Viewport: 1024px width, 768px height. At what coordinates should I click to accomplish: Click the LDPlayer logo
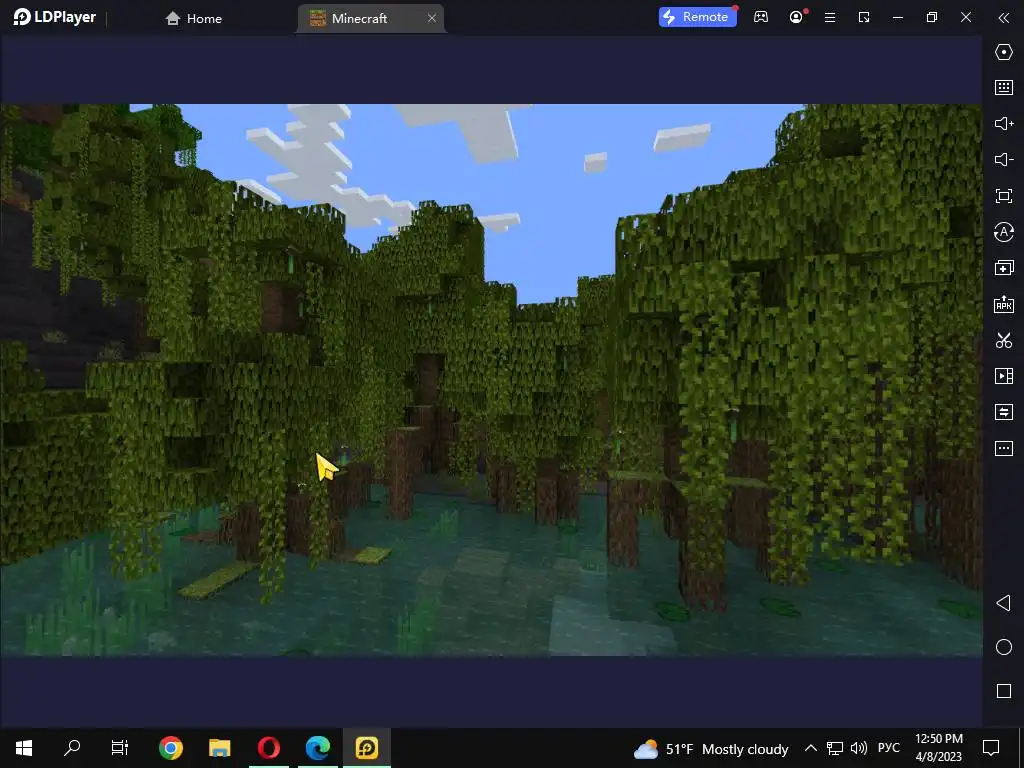coord(55,18)
